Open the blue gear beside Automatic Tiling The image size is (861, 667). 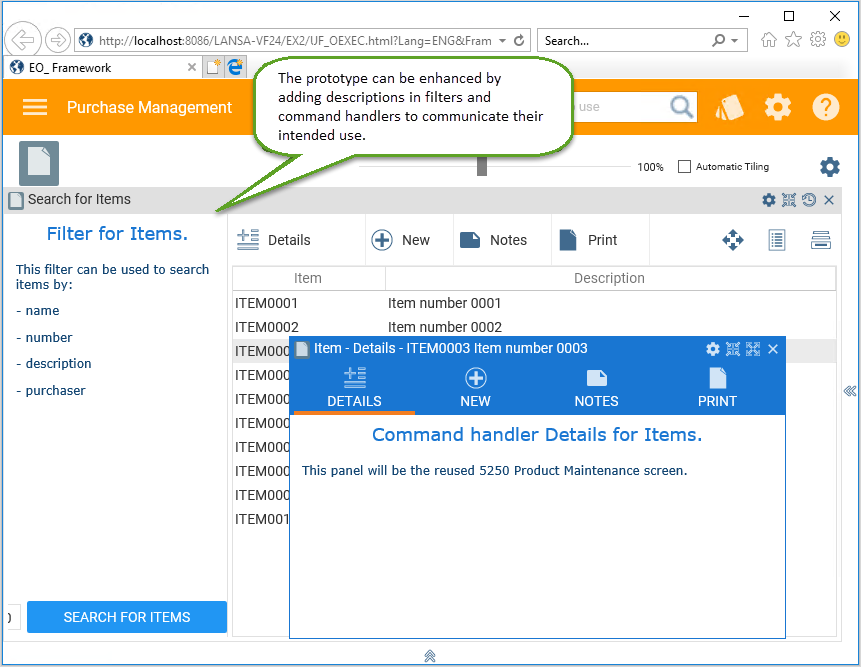[830, 166]
